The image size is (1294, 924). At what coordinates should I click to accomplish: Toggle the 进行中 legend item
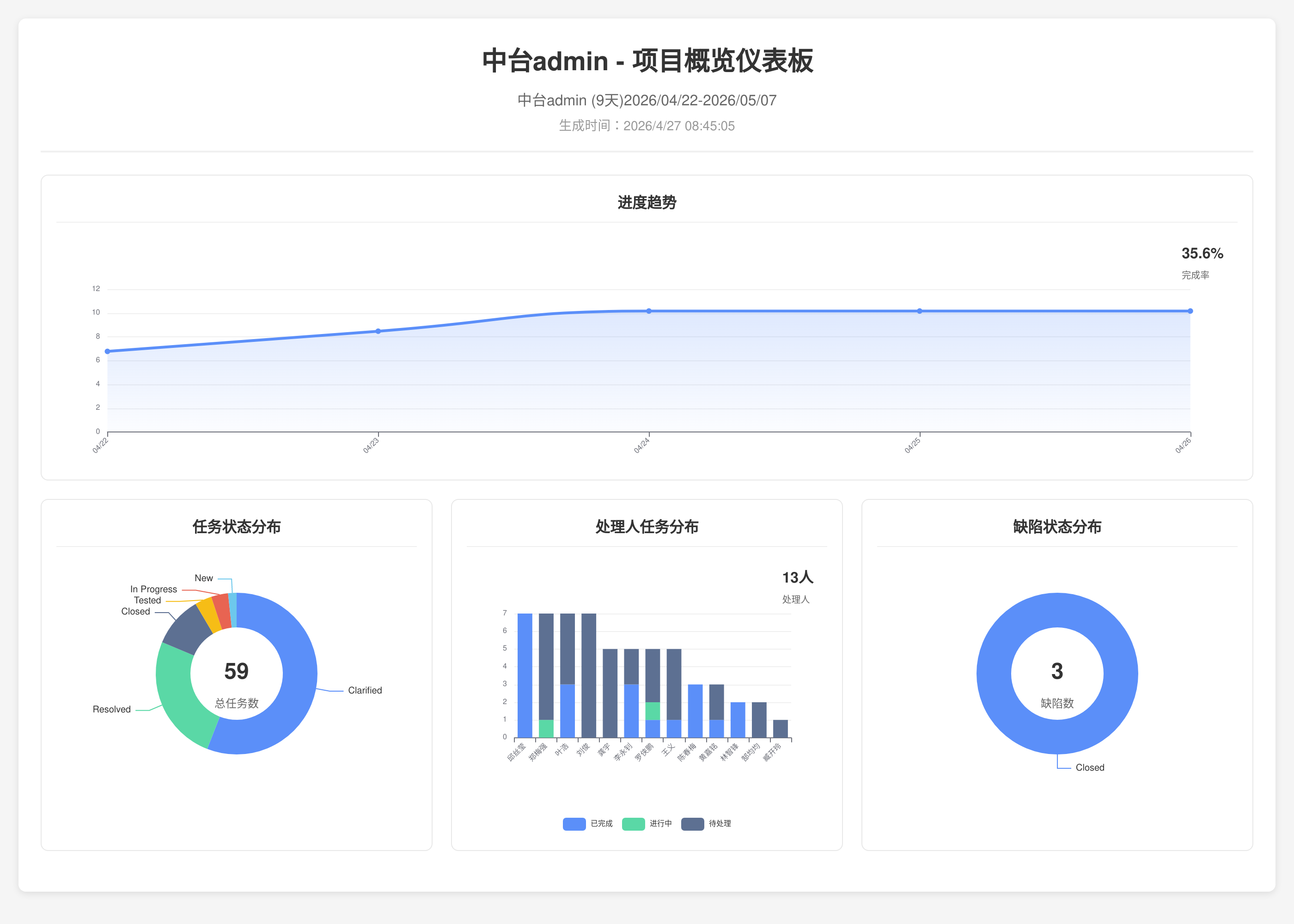coord(647,823)
